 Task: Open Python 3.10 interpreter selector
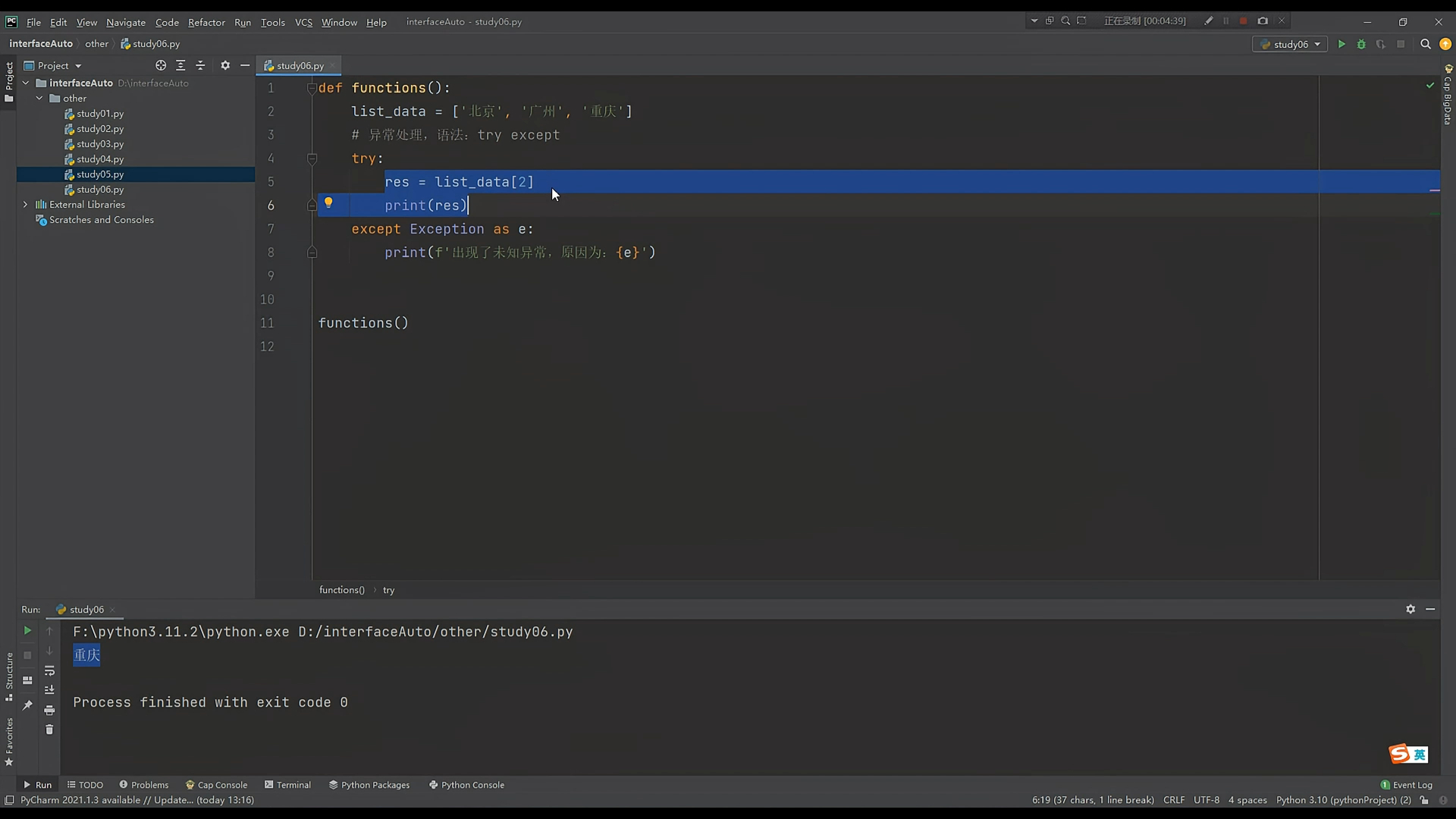coord(1343,800)
